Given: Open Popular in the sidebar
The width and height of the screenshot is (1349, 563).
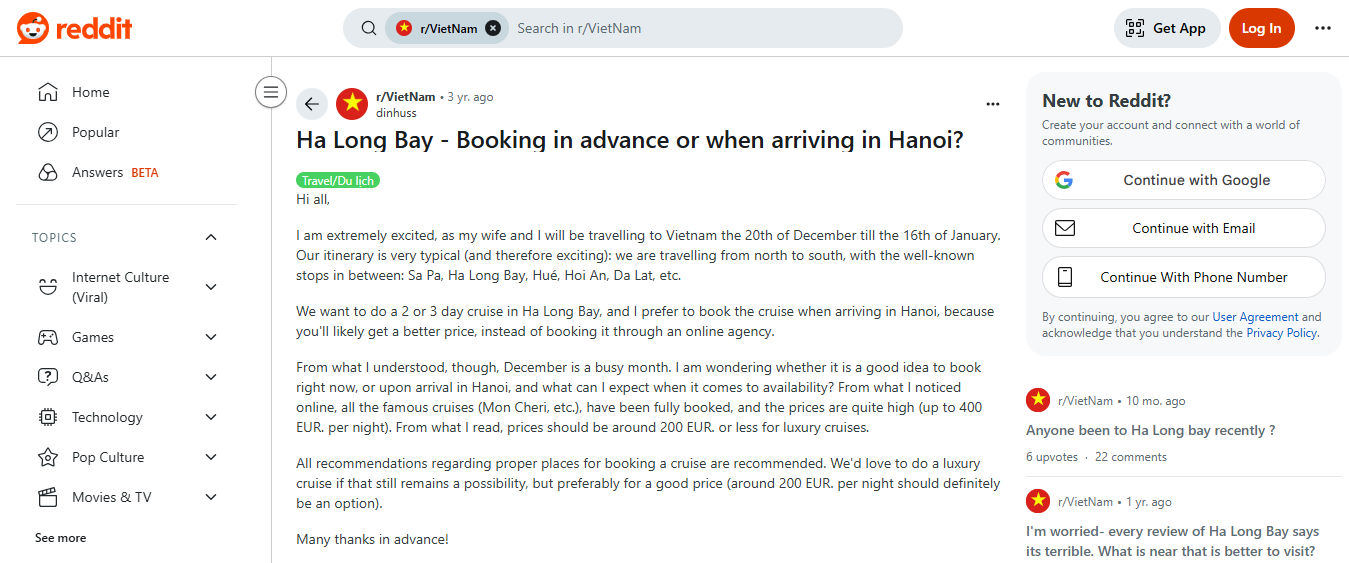Looking at the screenshot, I should (x=95, y=132).
